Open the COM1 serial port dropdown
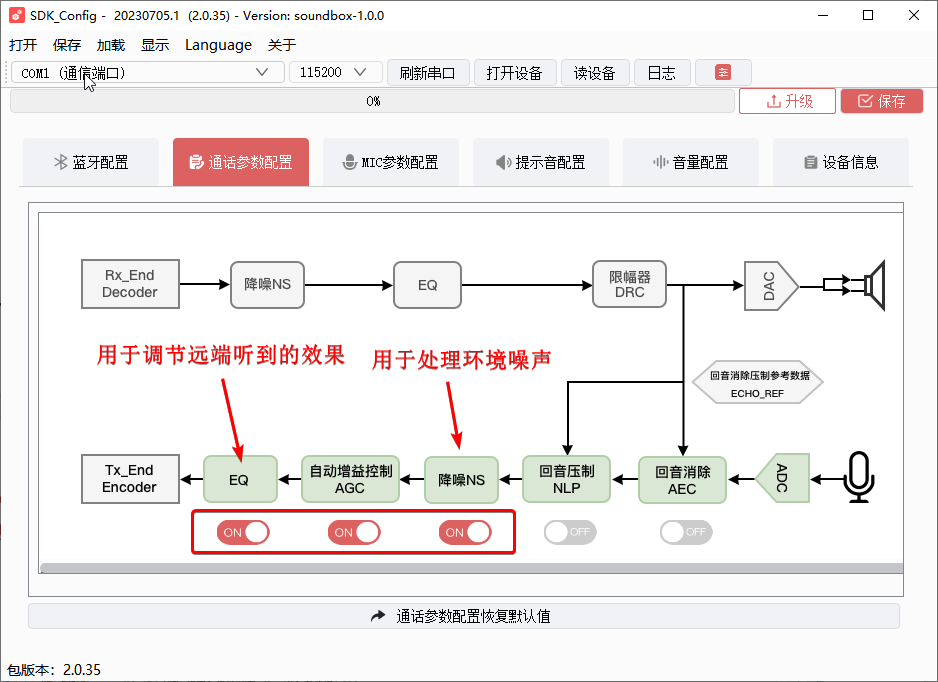 pos(148,72)
